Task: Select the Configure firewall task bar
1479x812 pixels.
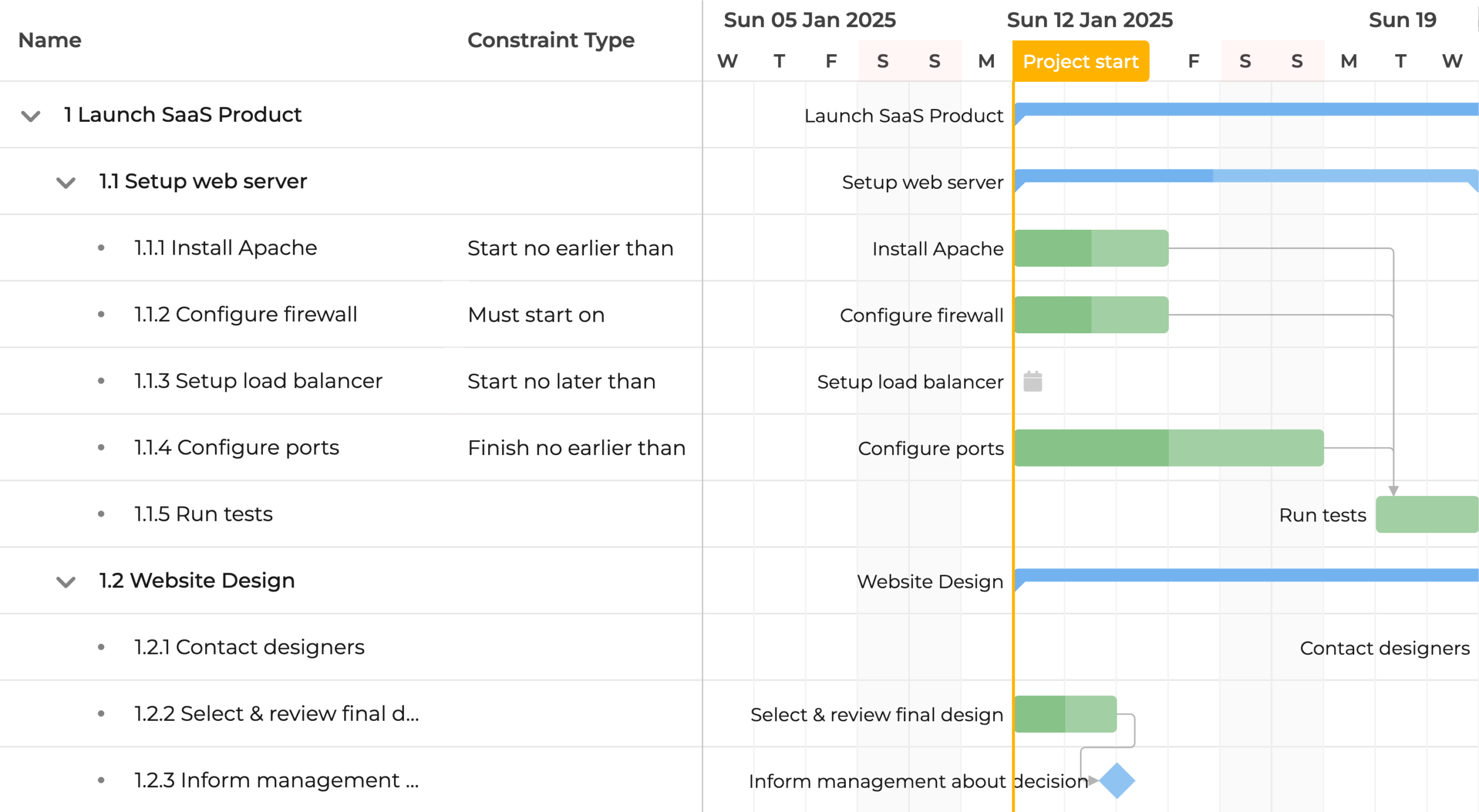Action: click(1091, 315)
